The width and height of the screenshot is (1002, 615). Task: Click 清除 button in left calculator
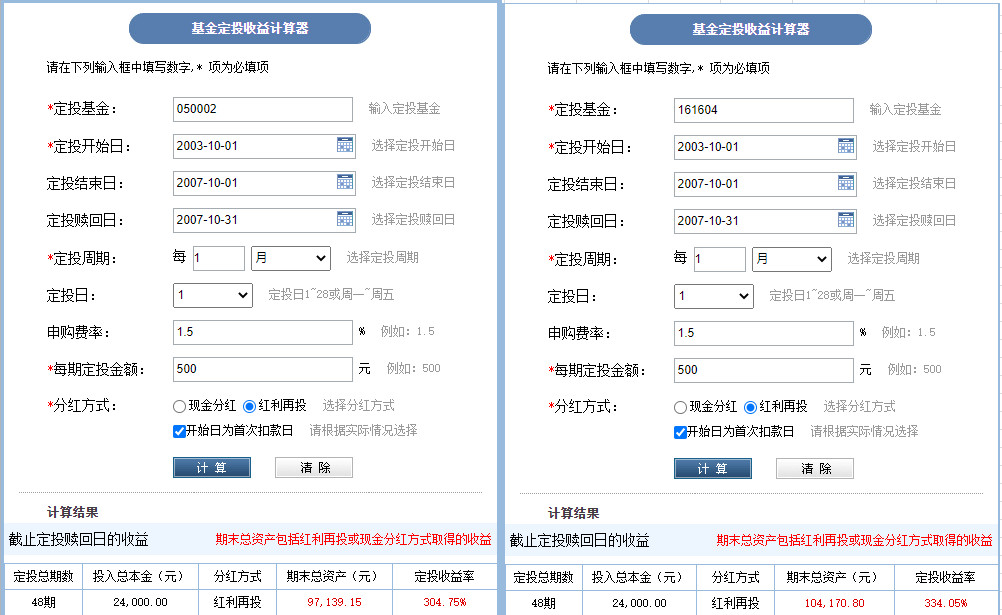[314, 467]
